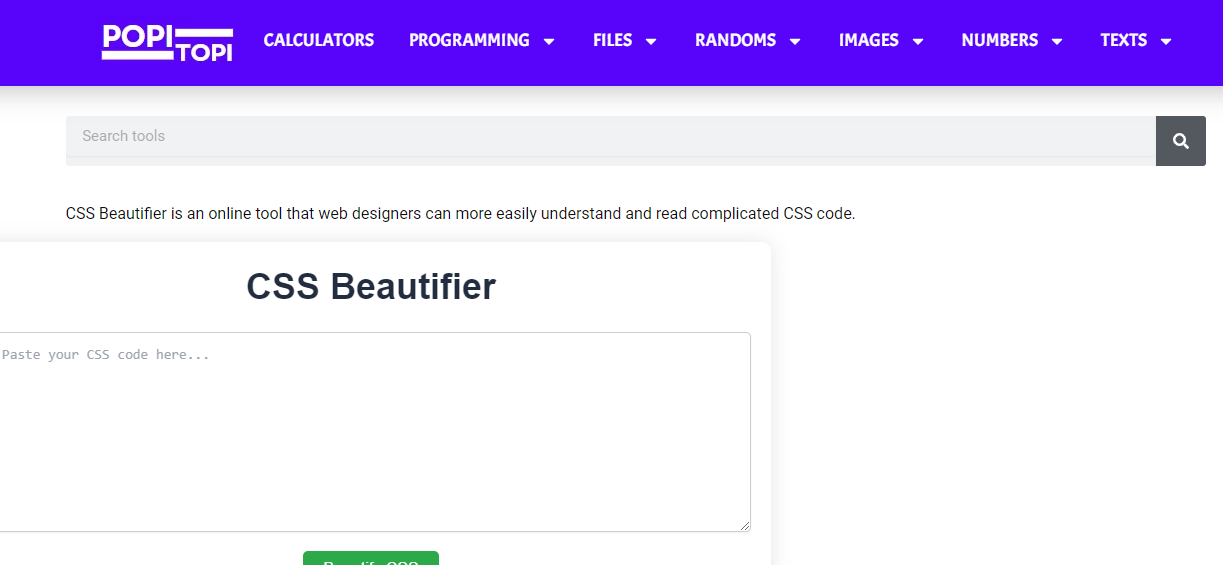The height and width of the screenshot is (565, 1223).
Task: Click the Popi Topi logo
Action: coord(168,42)
